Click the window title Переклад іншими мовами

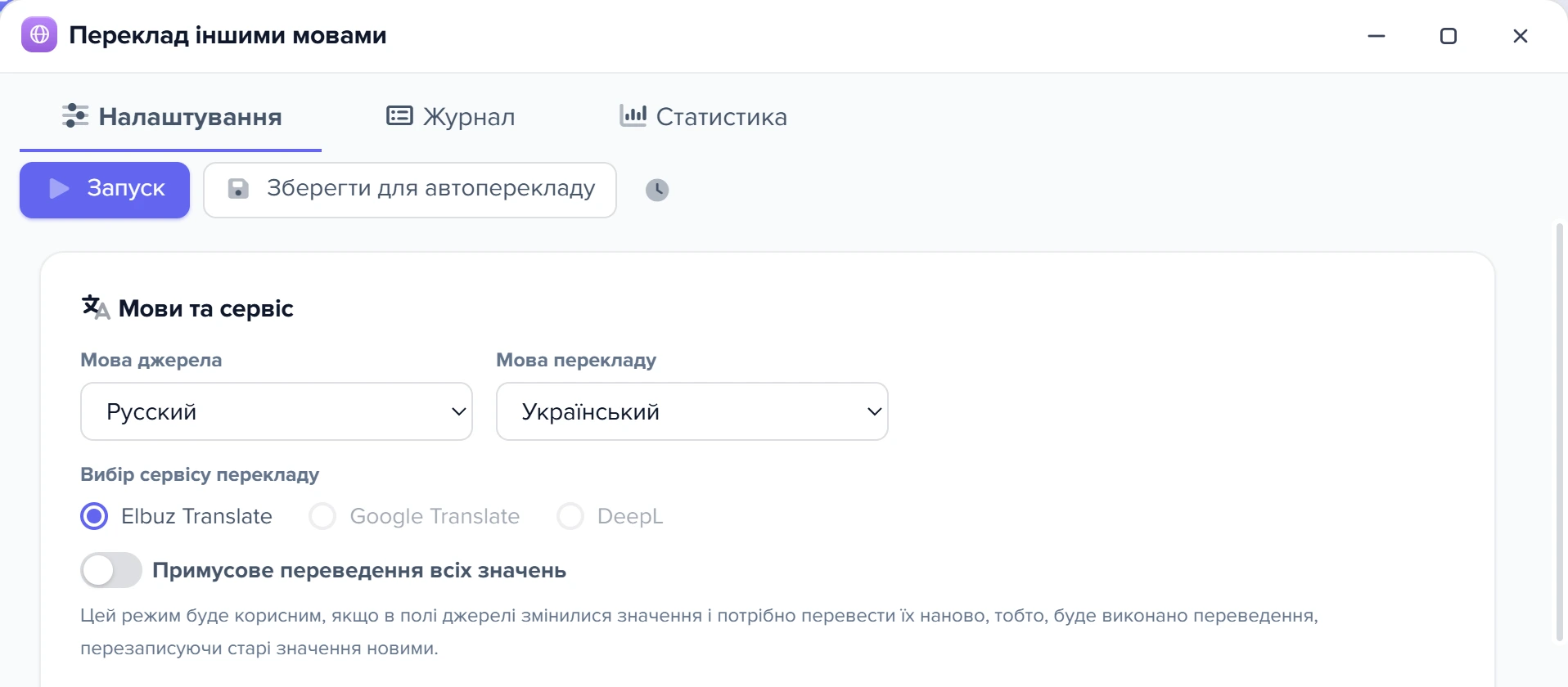(x=228, y=35)
